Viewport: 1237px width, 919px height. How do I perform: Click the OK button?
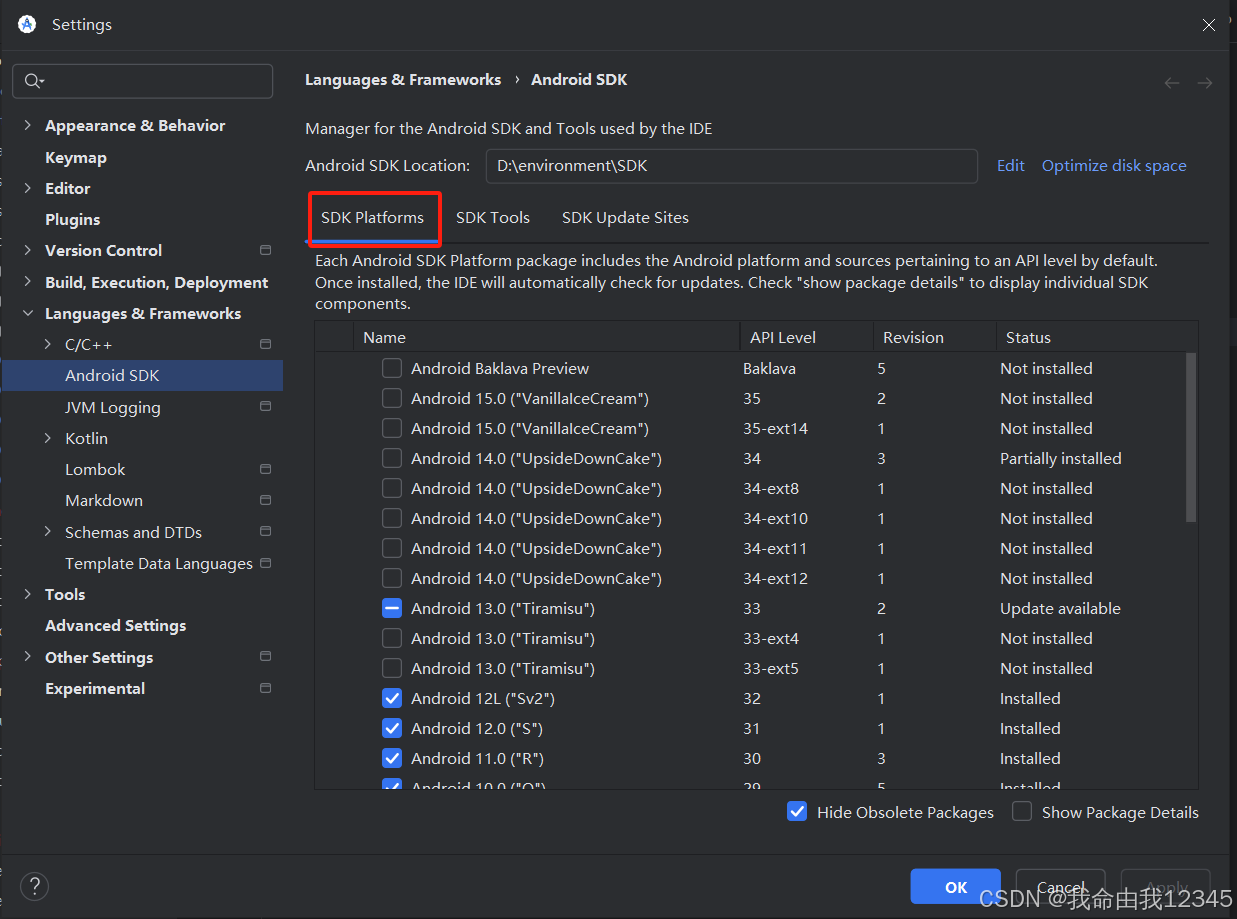pos(956,887)
